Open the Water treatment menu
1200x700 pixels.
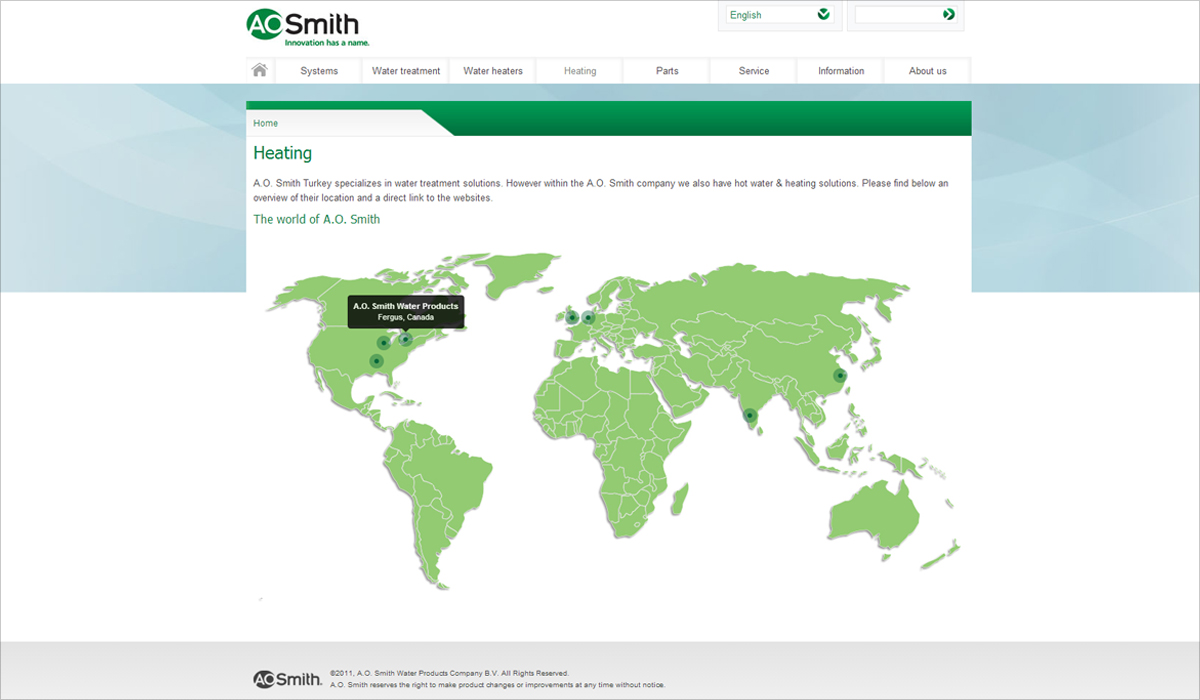pyautogui.click(x=406, y=71)
